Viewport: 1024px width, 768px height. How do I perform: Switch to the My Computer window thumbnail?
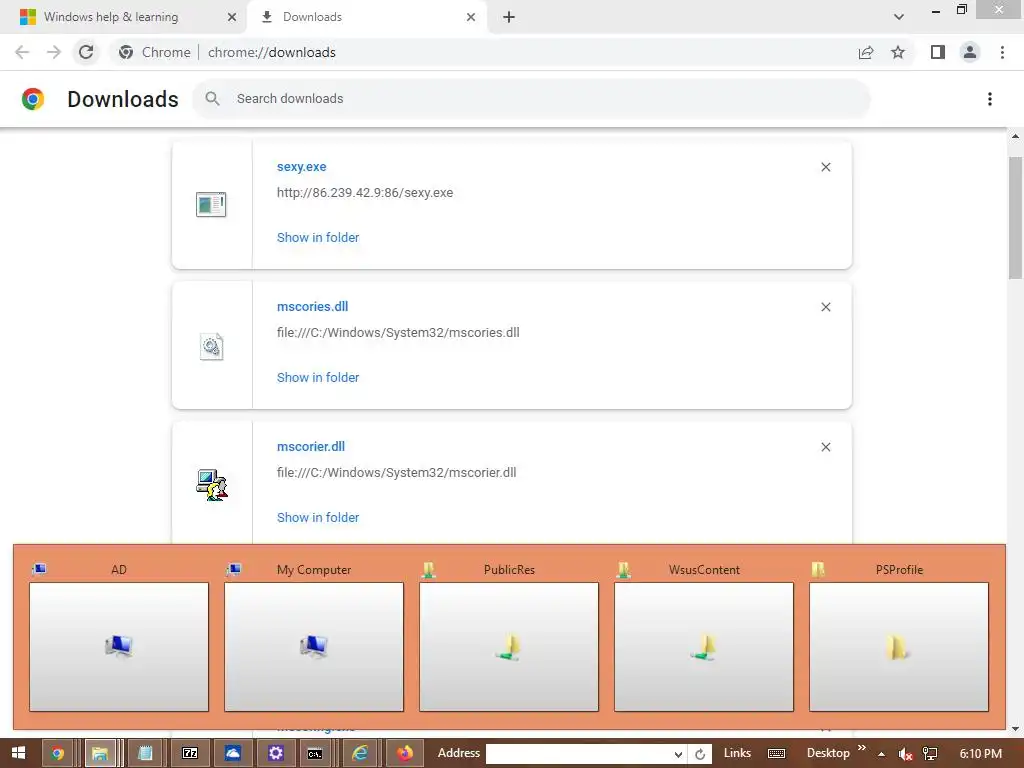pyautogui.click(x=313, y=647)
